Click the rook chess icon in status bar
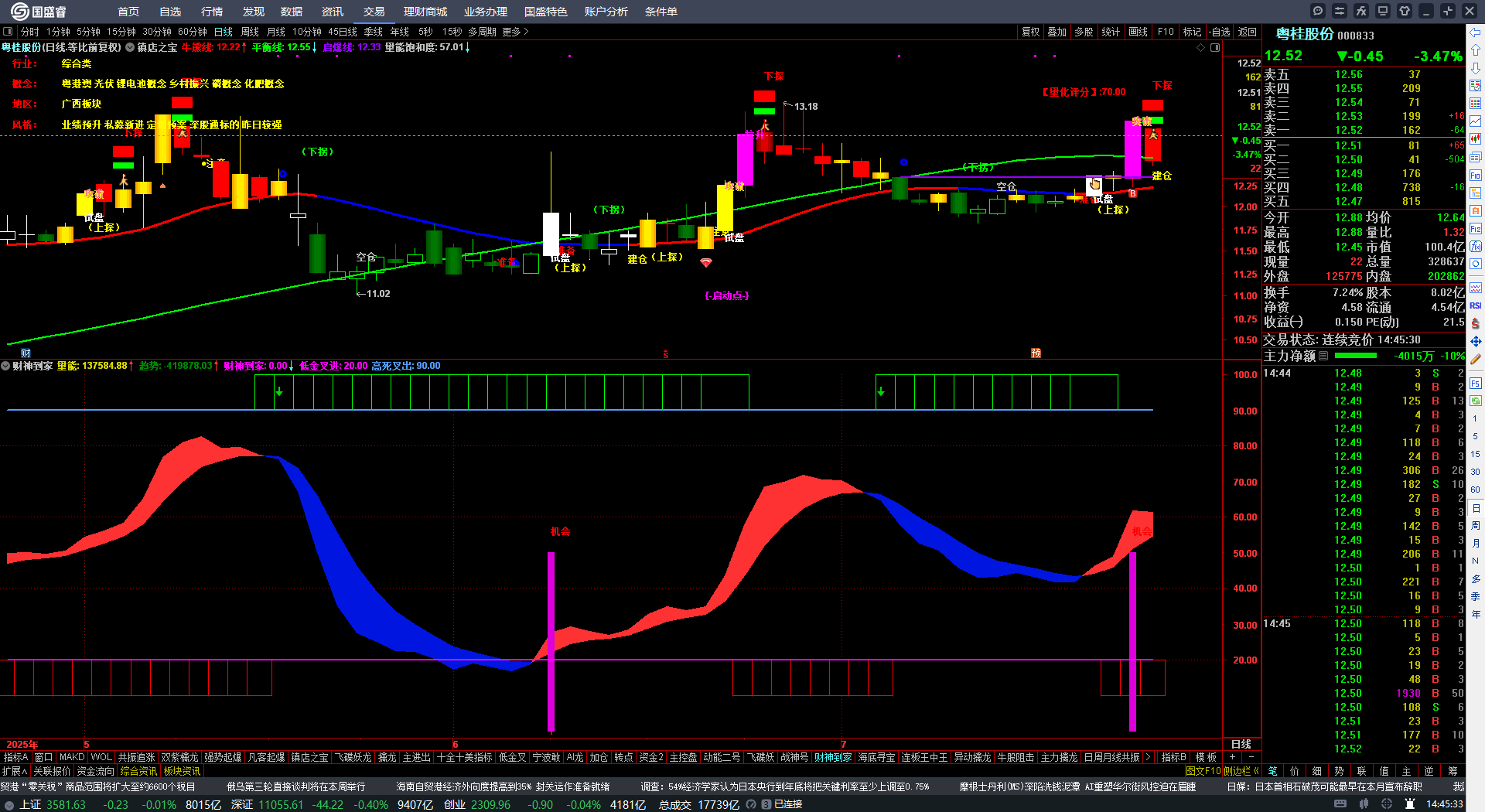 pos(1410,804)
